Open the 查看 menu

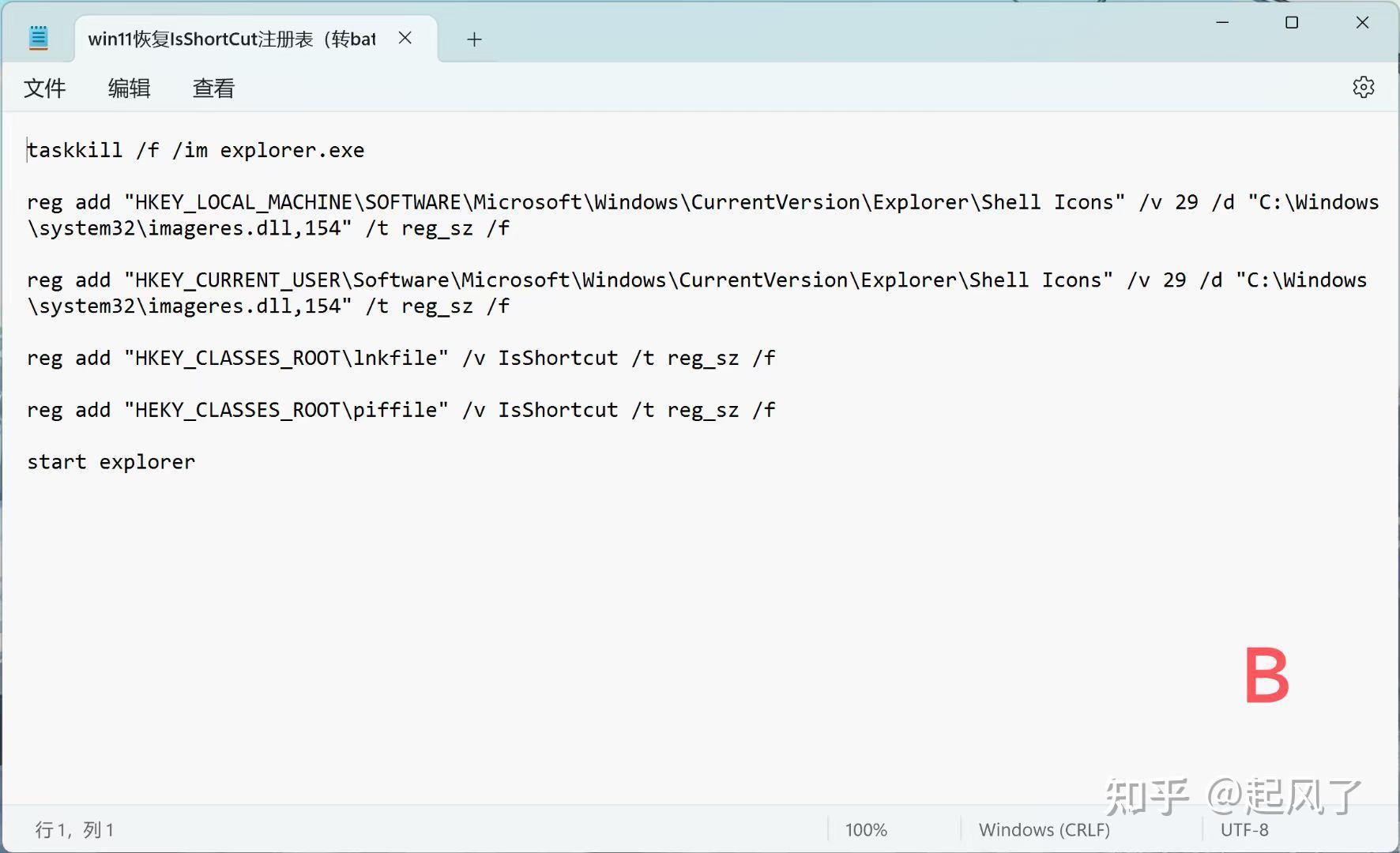(213, 88)
